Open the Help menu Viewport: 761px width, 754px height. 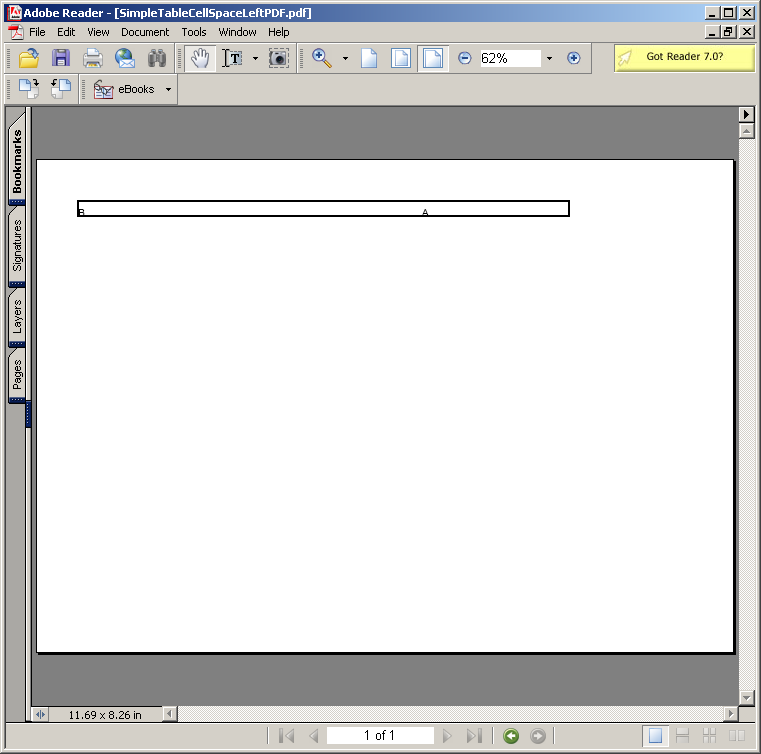(x=279, y=32)
